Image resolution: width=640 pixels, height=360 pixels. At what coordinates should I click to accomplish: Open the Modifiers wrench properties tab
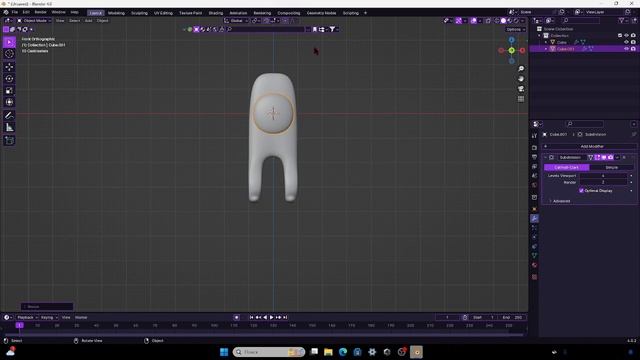pos(534,219)
